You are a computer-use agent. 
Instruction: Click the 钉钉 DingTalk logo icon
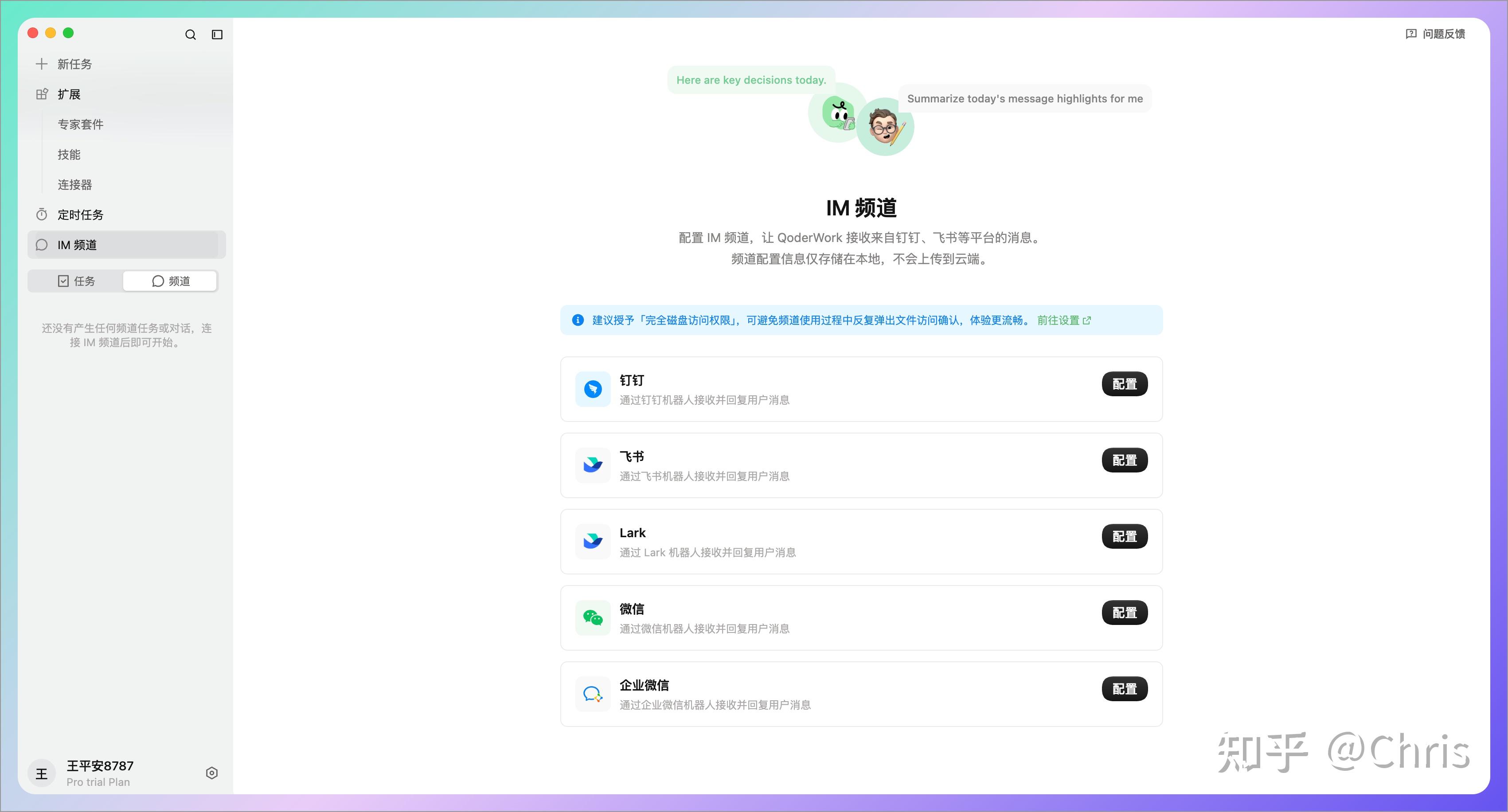click(592, 389)
